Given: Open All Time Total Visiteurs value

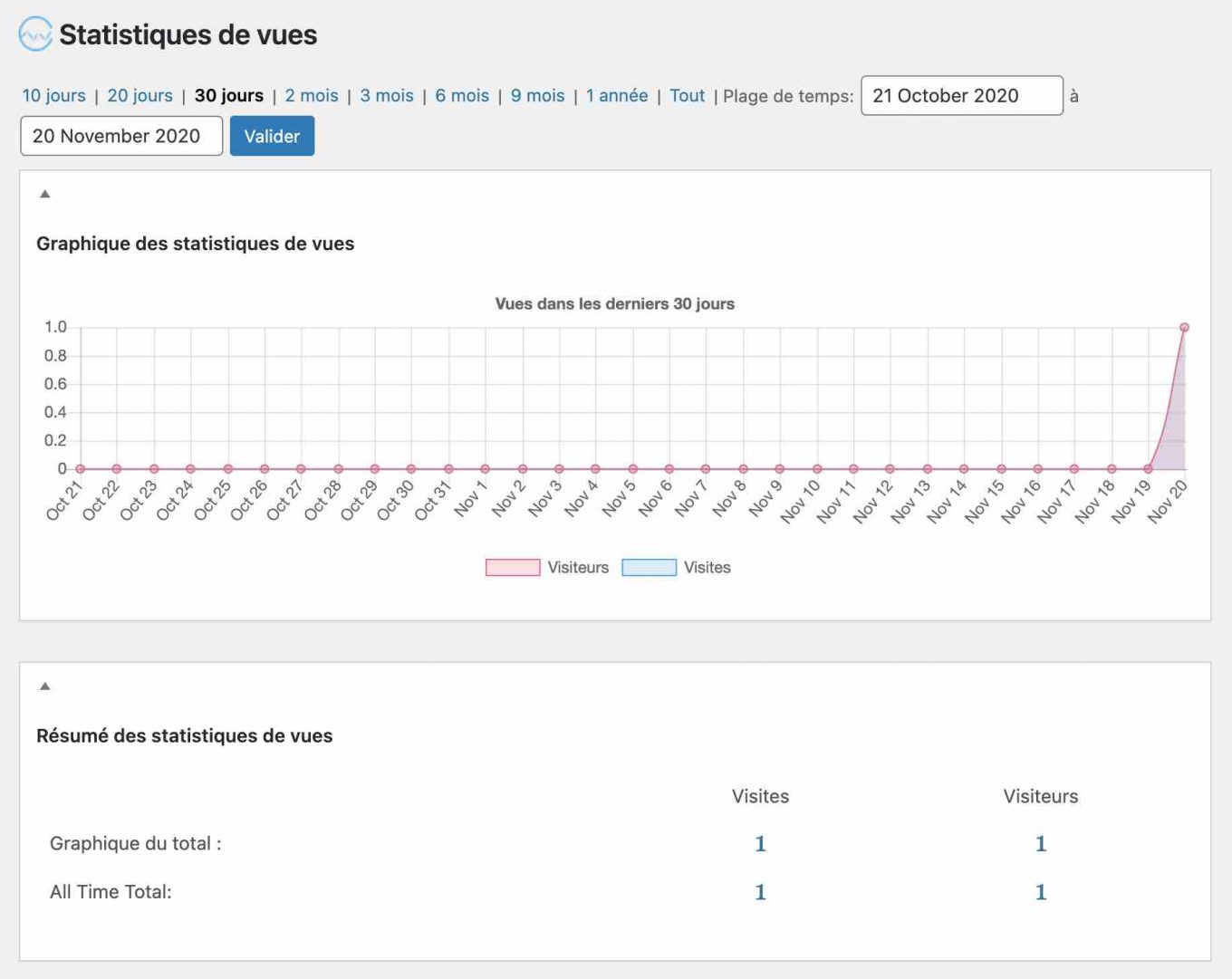Looking at the screenshot, I should 1041,892.
